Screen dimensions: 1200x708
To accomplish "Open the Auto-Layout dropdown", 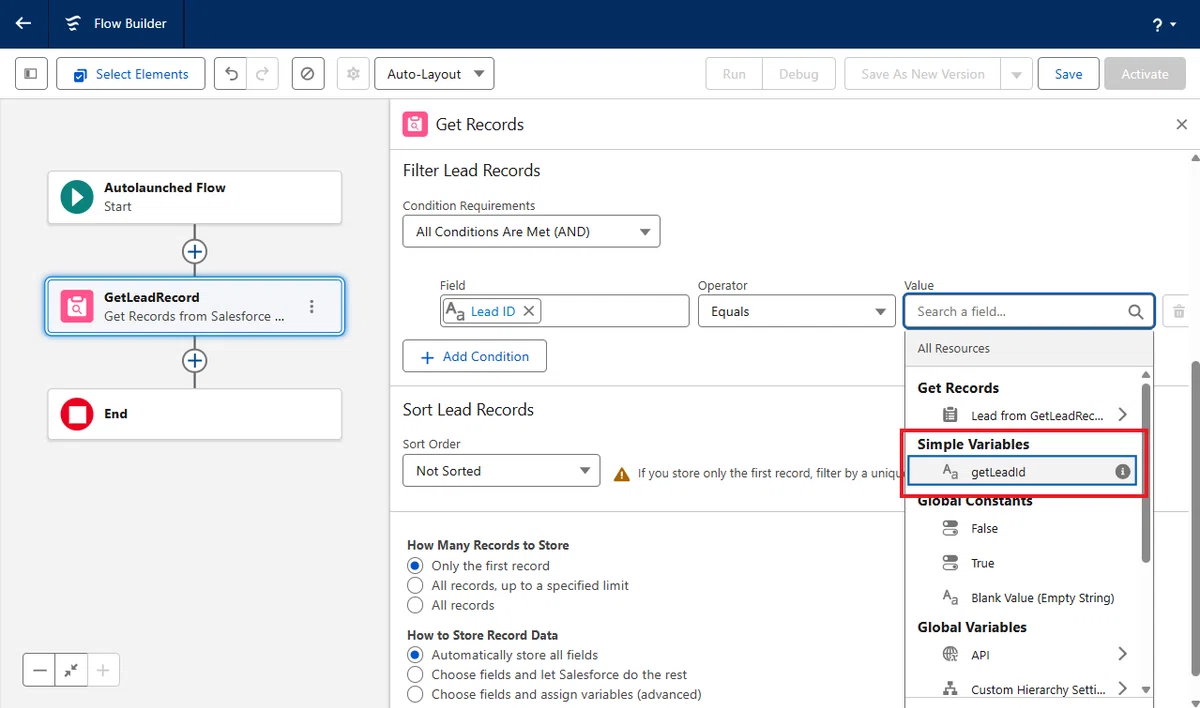I will (434, 74).
